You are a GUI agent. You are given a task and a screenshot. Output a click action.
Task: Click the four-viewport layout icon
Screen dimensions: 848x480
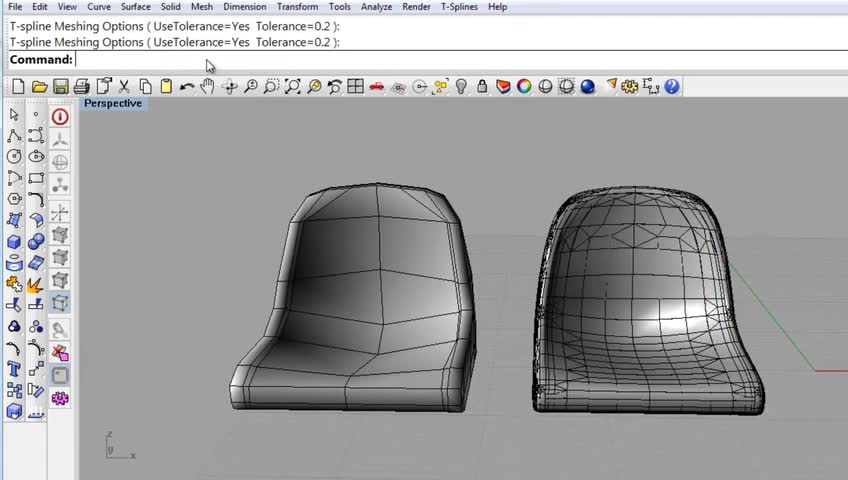[x=355, y=87]
